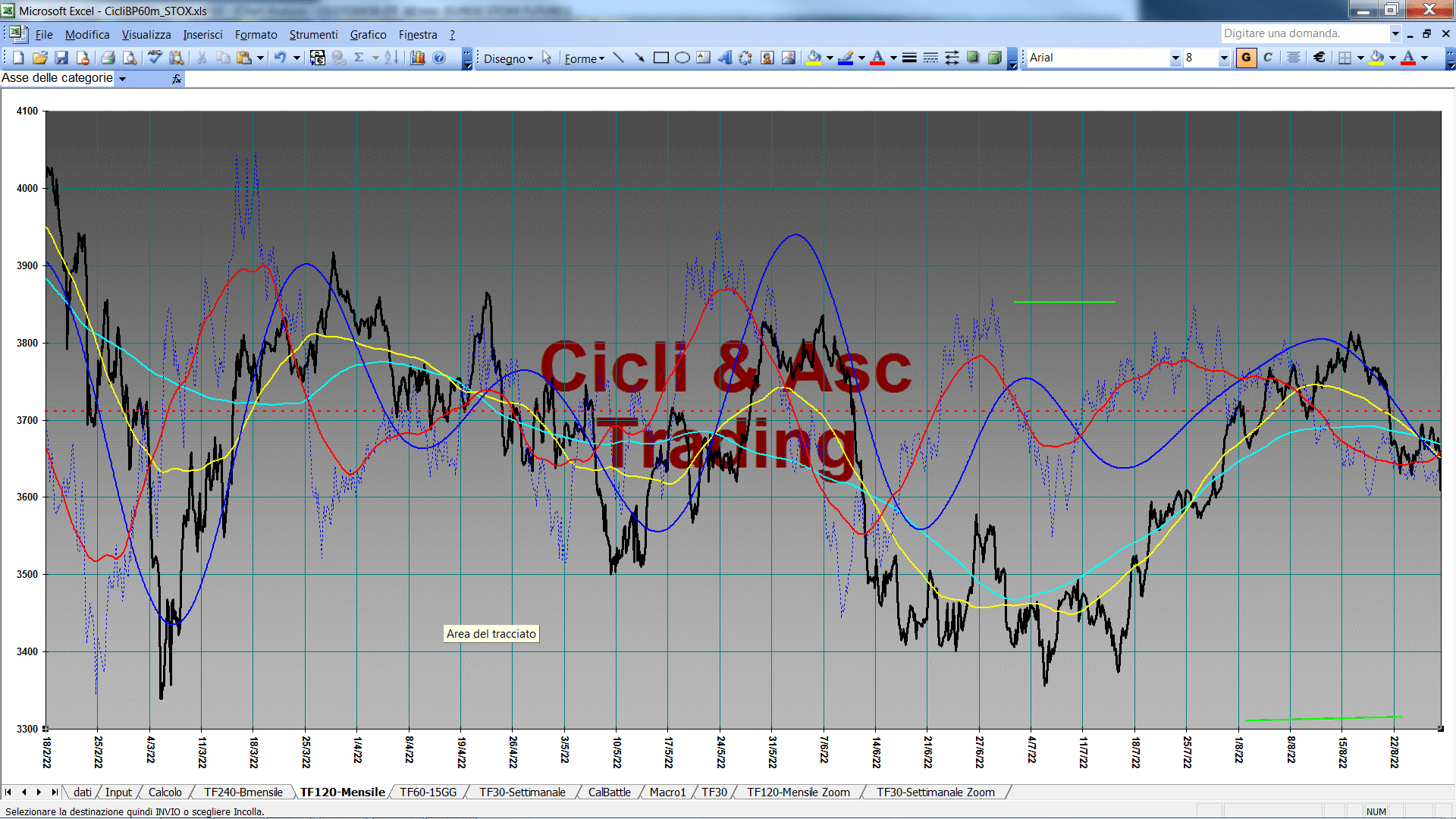Expand the Undo history dropdown arrow
This screenshot has height=819, width=1456.
click(x=297, y=58)
